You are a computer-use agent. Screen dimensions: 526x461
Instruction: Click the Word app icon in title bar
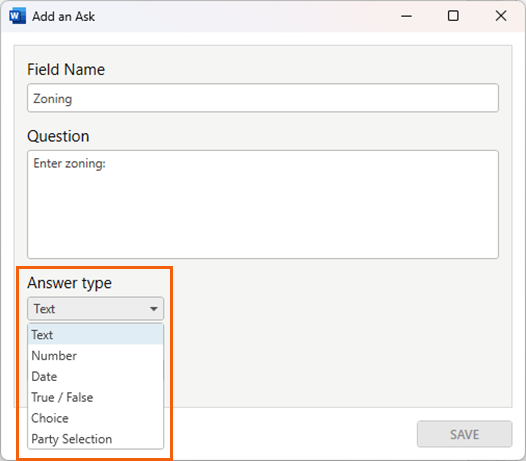(x=17, y=16)
